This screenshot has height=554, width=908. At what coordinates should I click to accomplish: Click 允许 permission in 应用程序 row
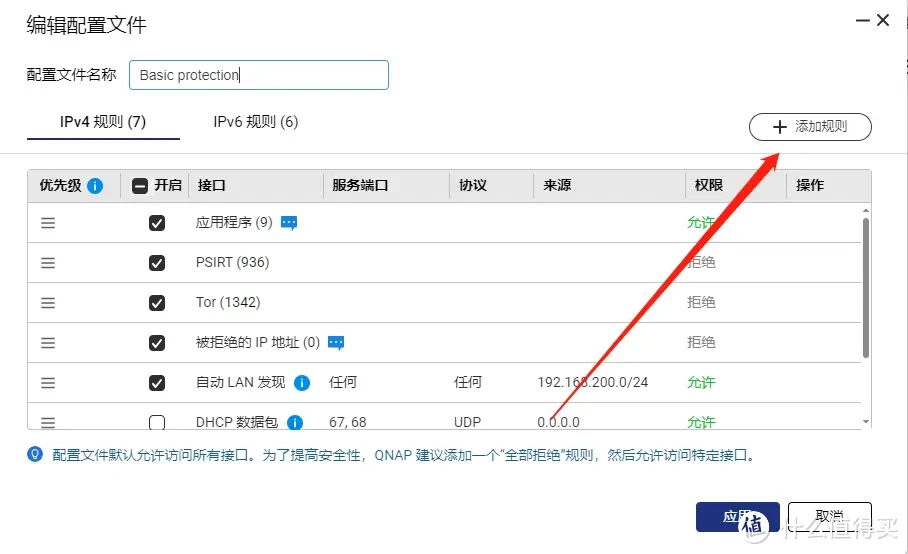(x=701, y=223)
